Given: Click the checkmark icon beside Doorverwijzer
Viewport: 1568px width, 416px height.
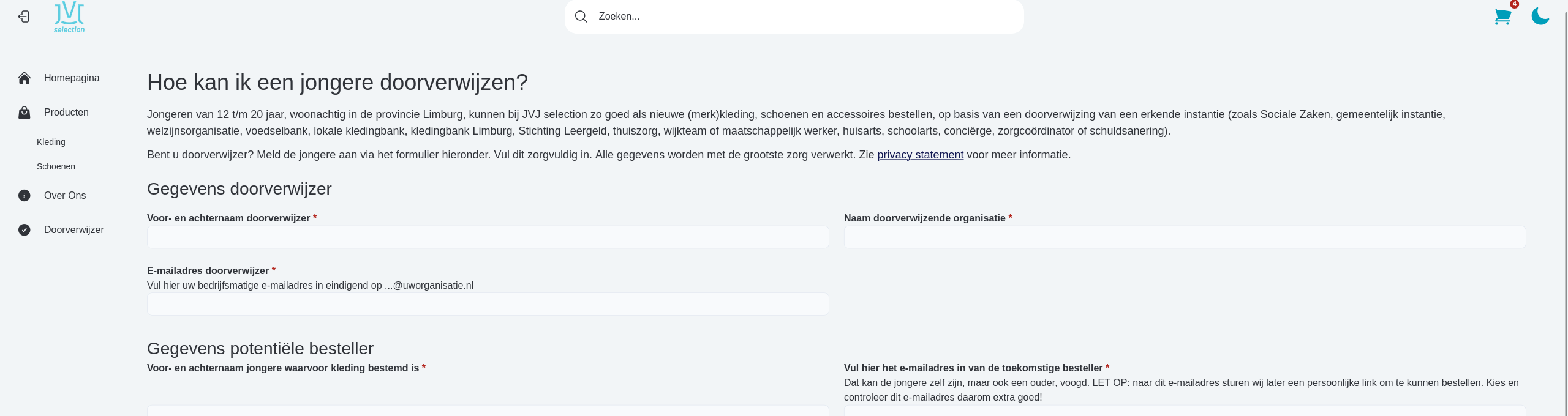Looking at the screenshot, I should pyautogui.click(x=24, y=230).
